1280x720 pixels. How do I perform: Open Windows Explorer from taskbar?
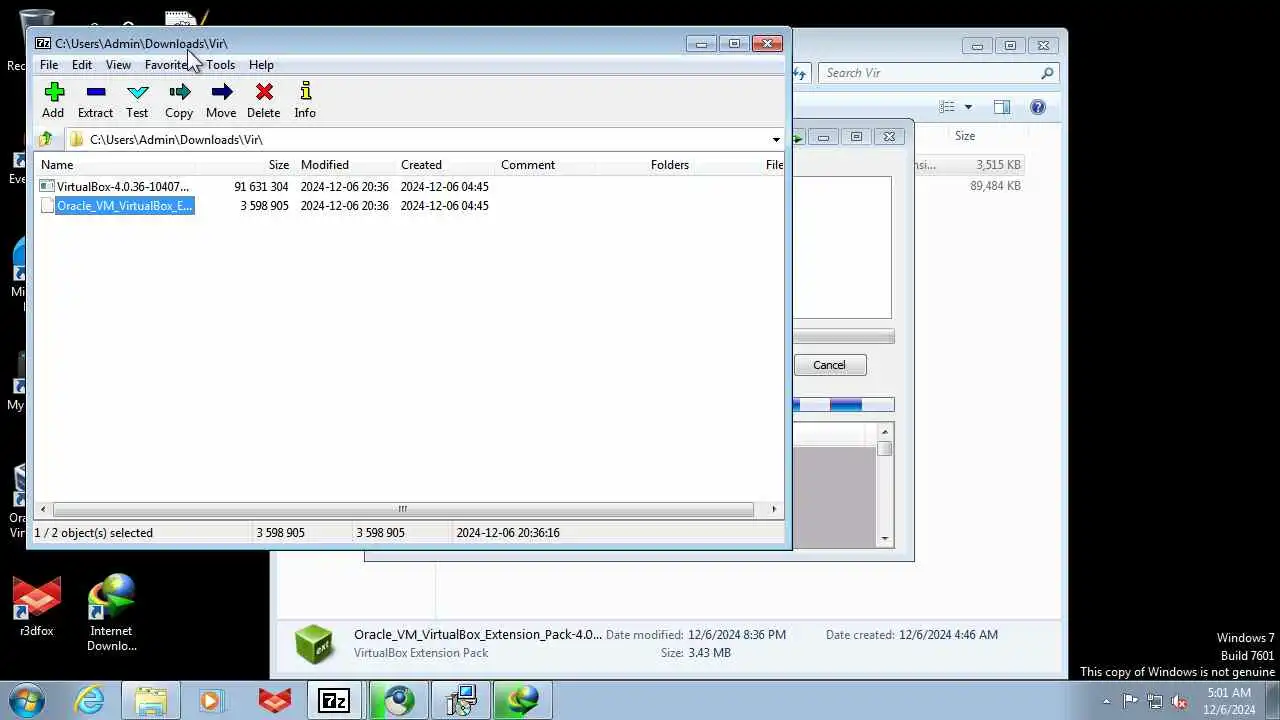151,701
